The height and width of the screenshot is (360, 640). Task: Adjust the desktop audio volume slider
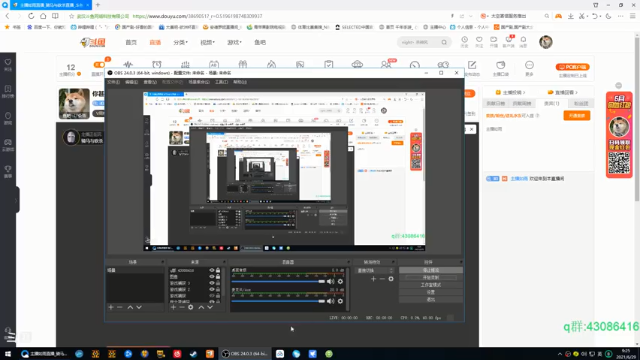278,281
